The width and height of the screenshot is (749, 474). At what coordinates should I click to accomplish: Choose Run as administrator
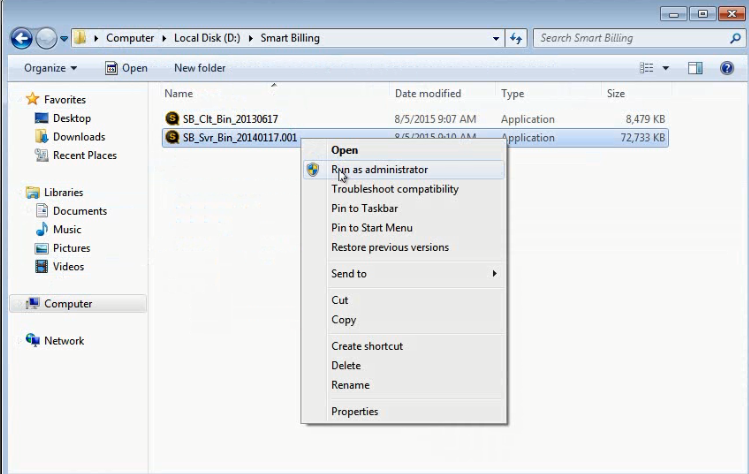click(x=404, y=170)
